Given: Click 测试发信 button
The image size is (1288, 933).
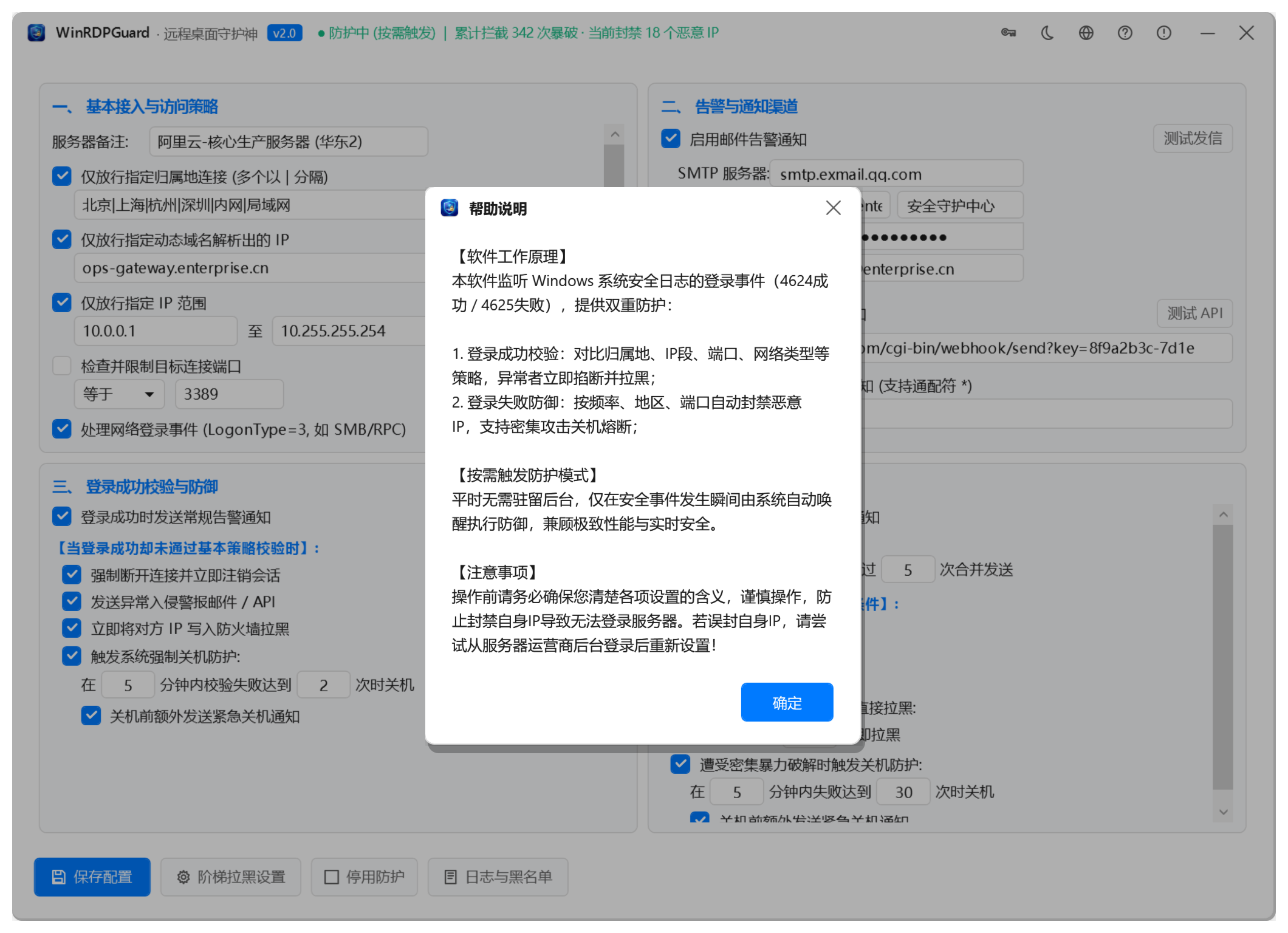Looking at the screenshot, I should [x=1193, y=138].
